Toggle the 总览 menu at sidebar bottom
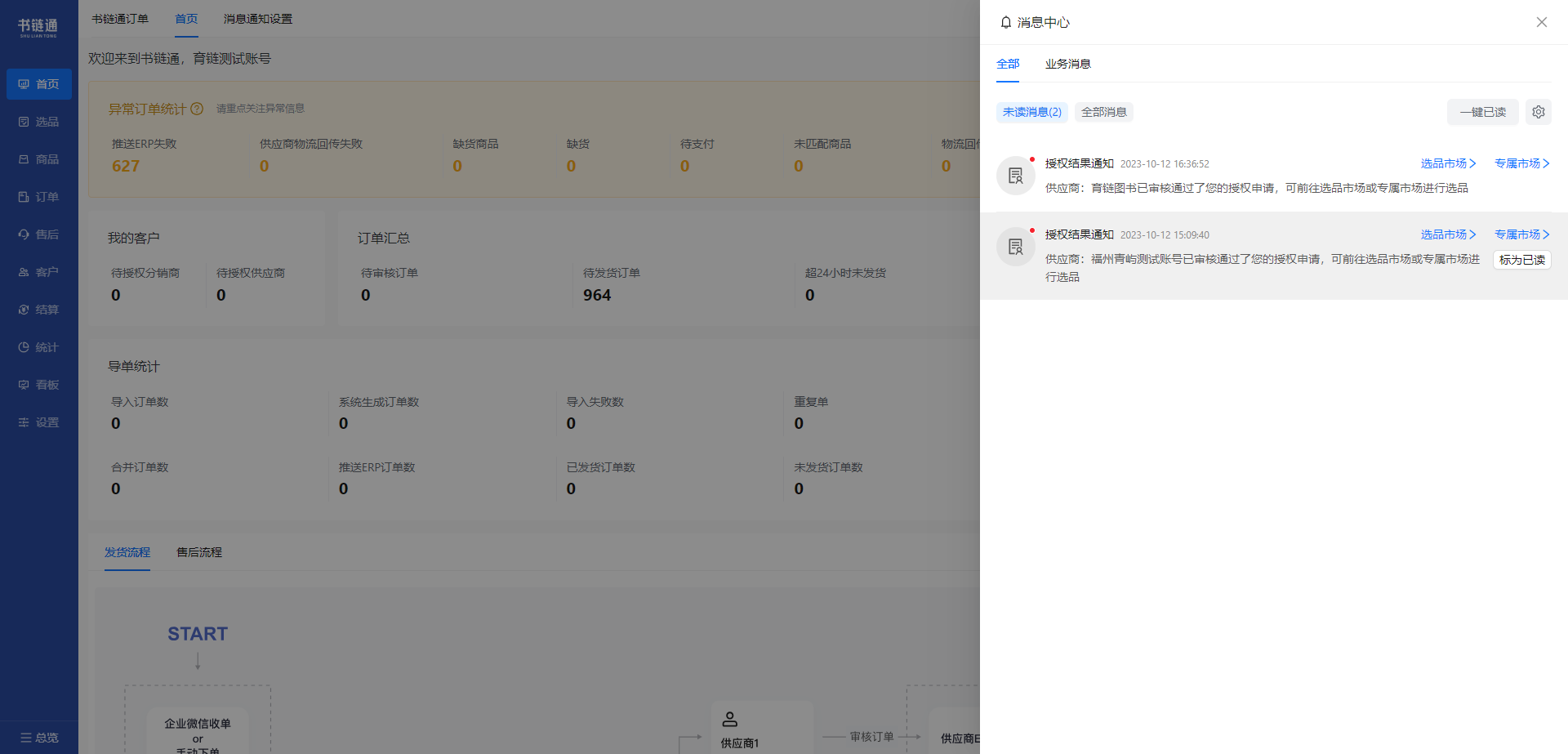Viewport: 1568px width, 754px height. tap(39, 738)
